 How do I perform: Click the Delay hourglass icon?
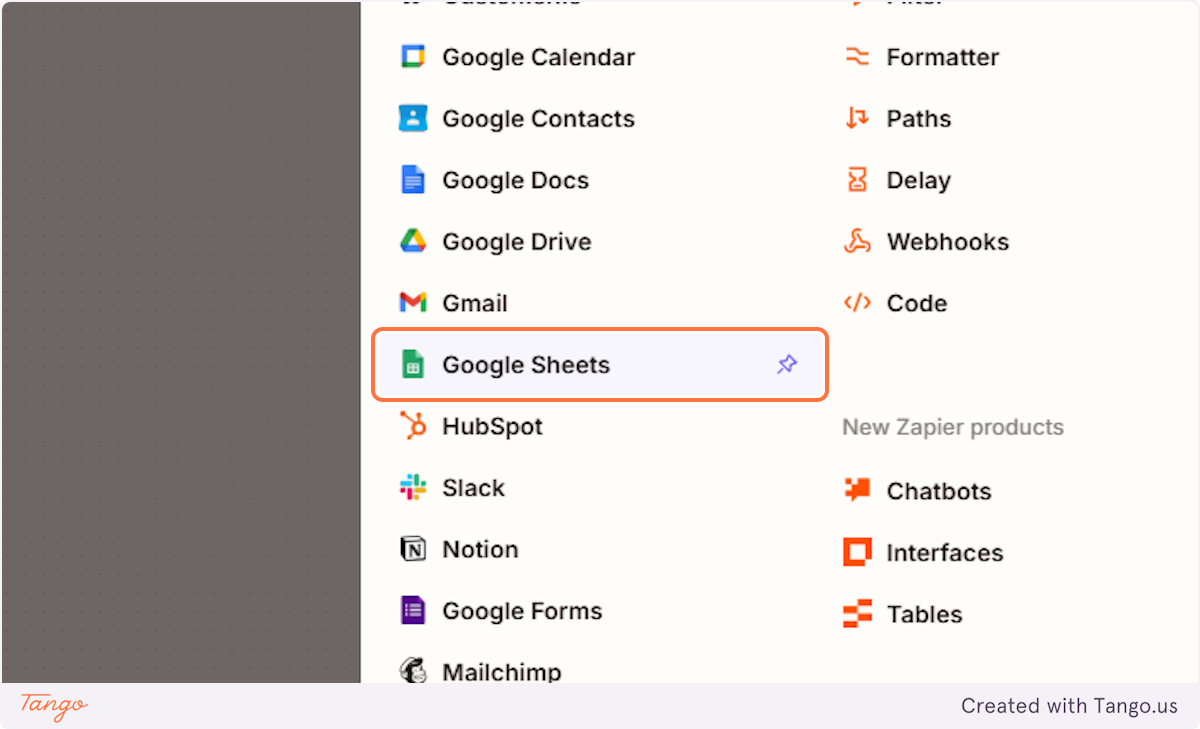pyautogui.click(x=857, y=180)
